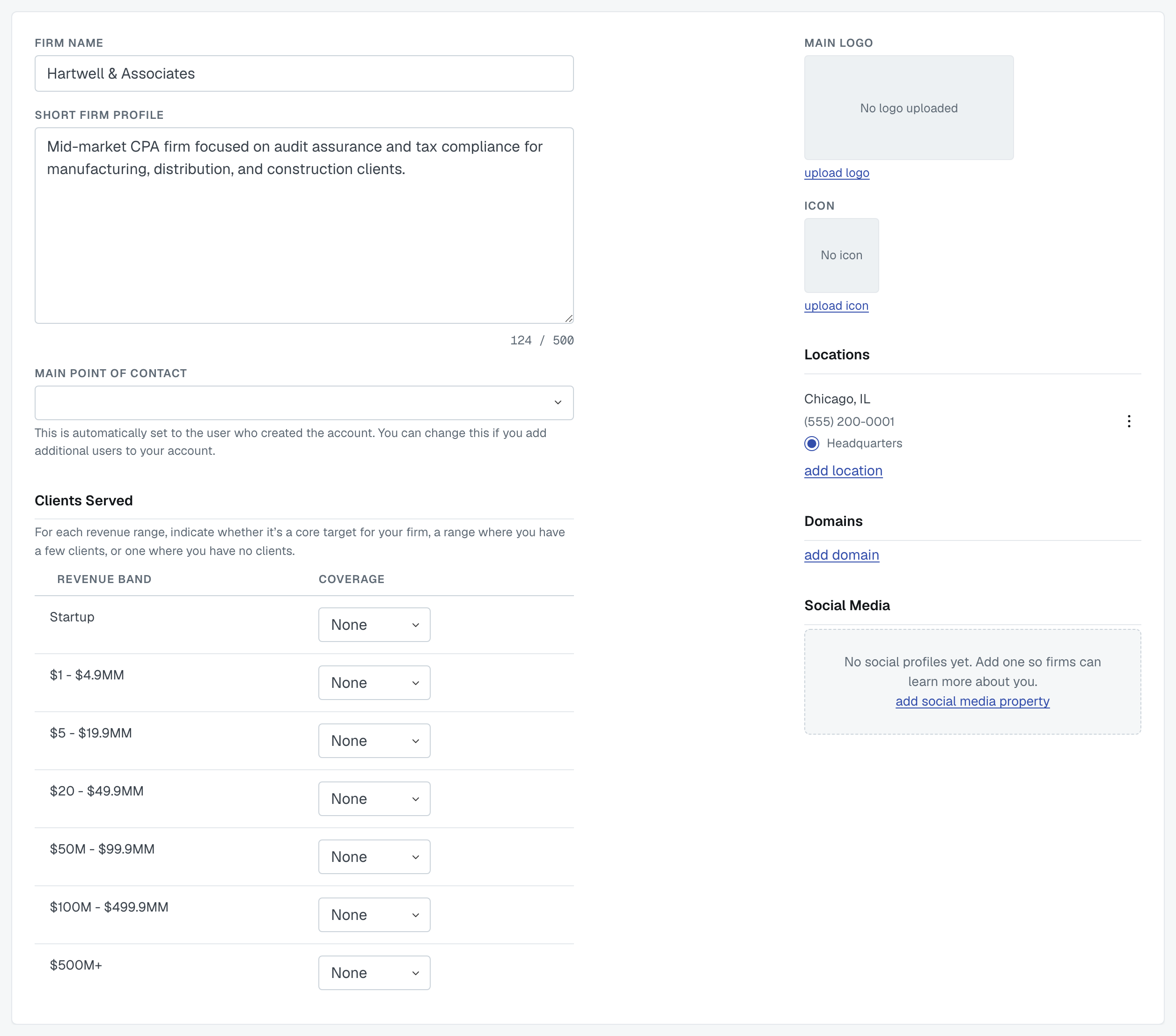This screenshot has width=1176, height=1036.
Task: Click the Startup revenue band row label
Action: (x=72, y=617)
